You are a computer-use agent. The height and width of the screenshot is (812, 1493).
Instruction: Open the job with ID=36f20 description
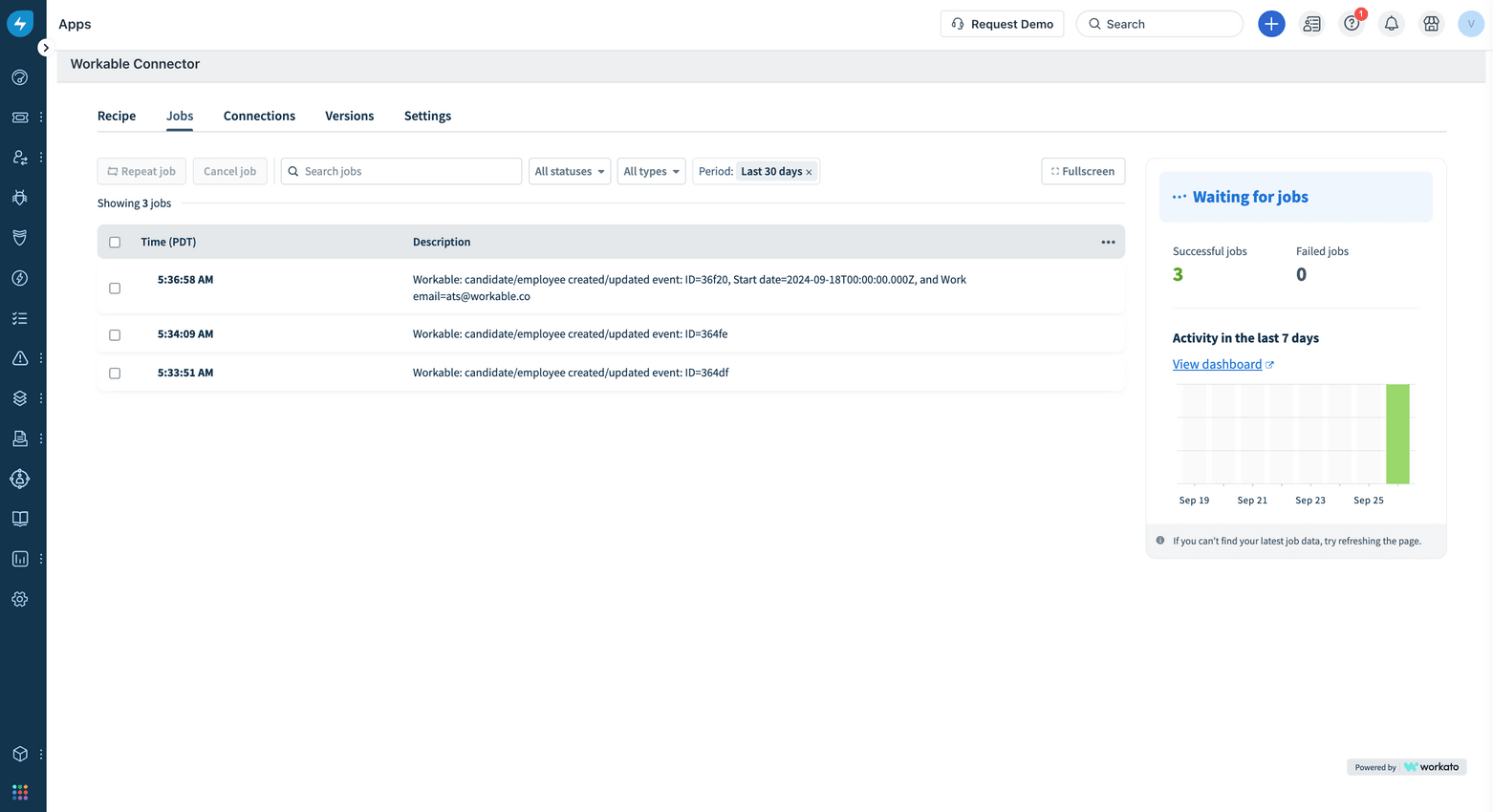[x=689, y=288]
